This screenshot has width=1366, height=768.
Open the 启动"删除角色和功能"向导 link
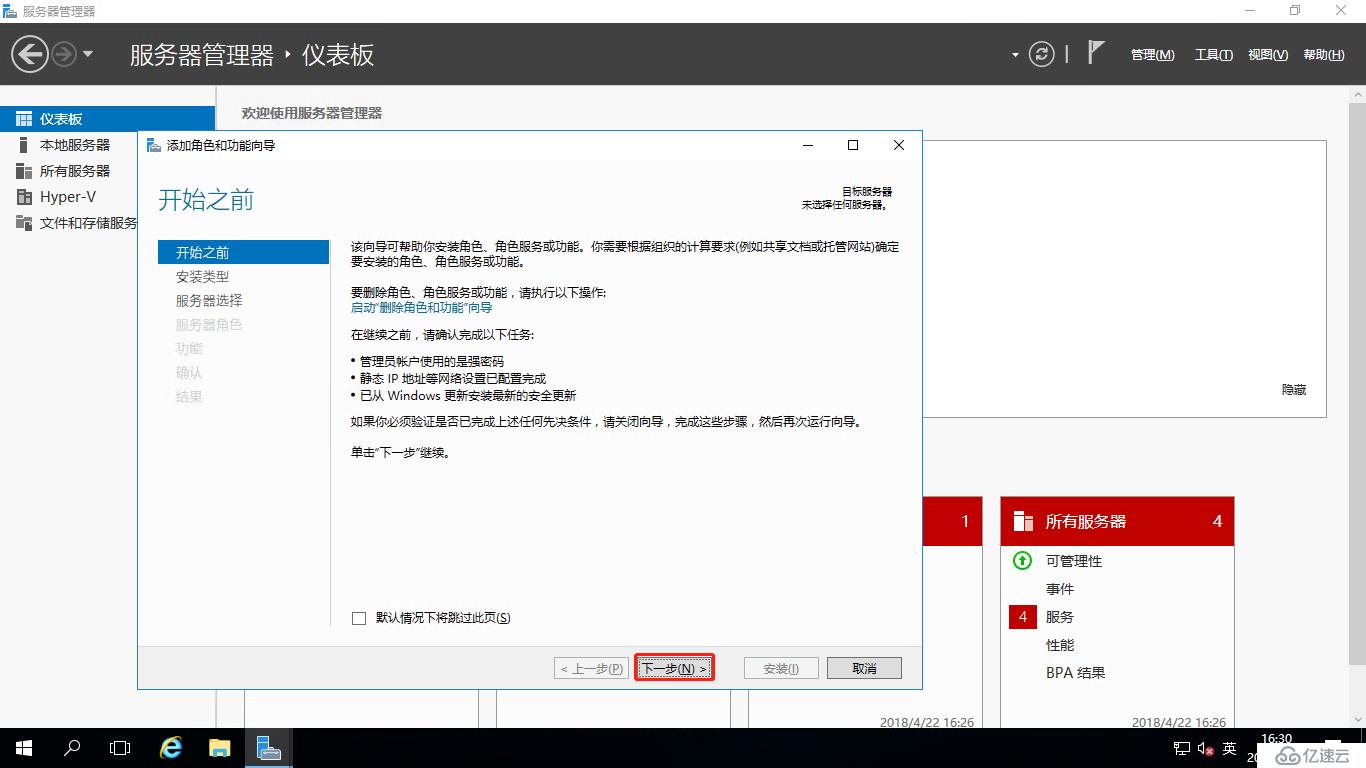[421, 308]
